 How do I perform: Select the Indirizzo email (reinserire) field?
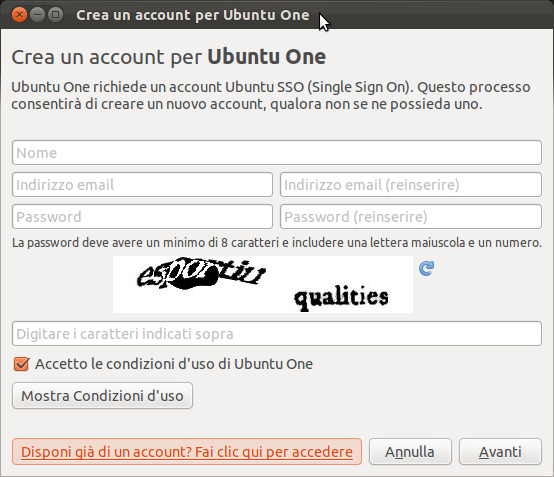tap(411, 184)
